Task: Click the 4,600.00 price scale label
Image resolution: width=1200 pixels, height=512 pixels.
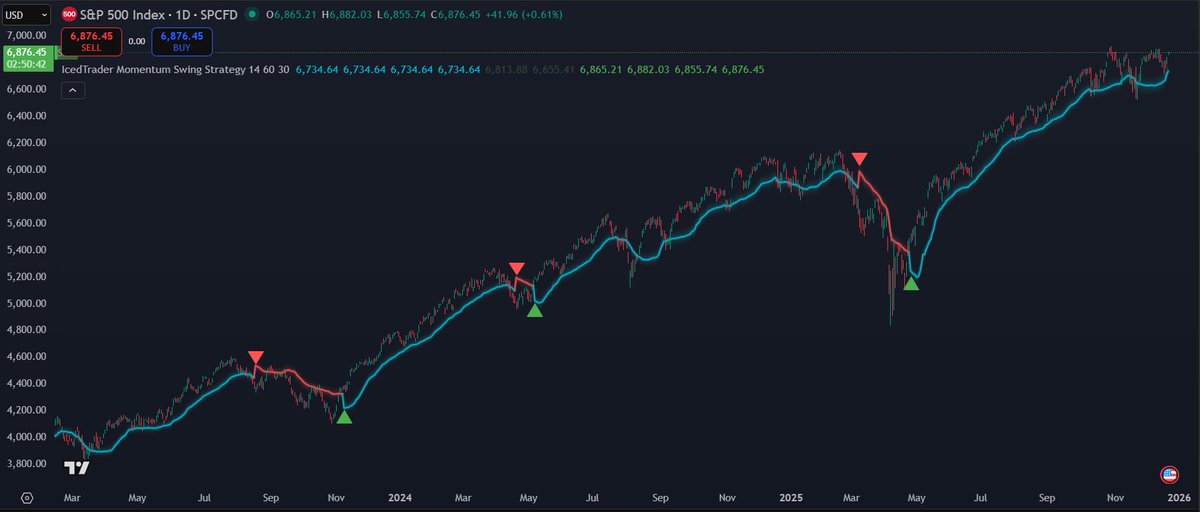Action: coord(25,357)
